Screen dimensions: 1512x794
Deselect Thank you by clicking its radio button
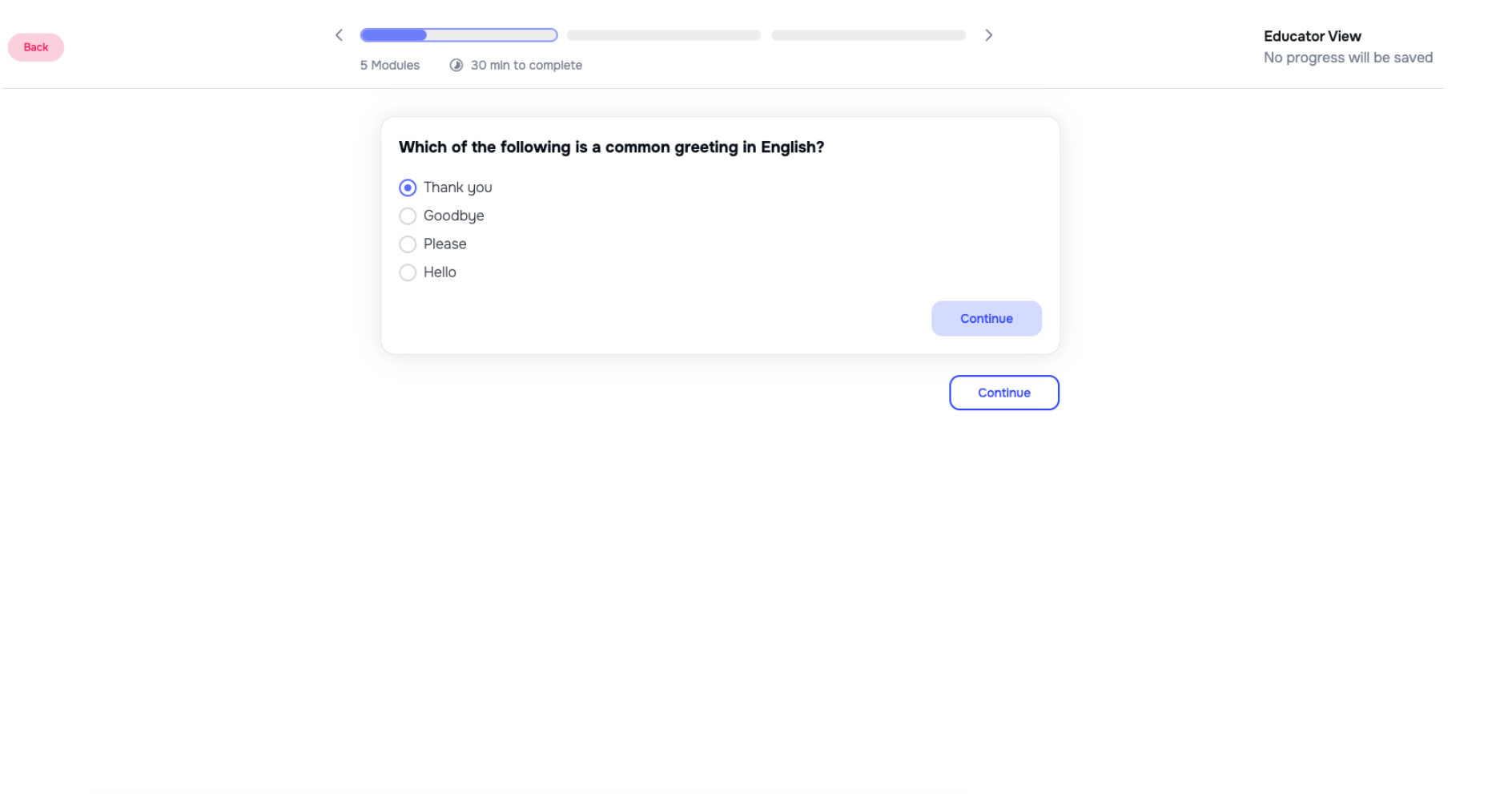tap(408, 187)
